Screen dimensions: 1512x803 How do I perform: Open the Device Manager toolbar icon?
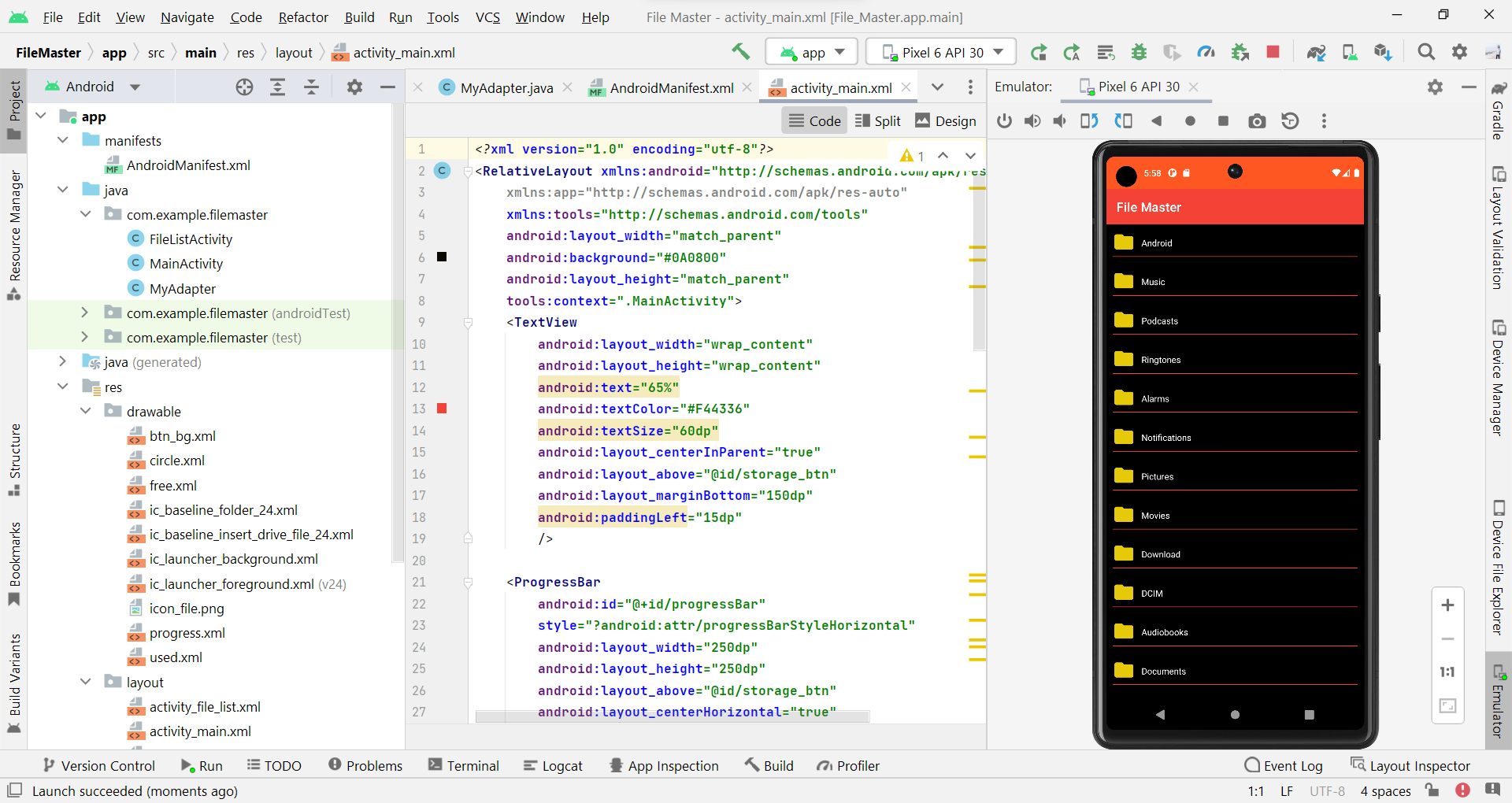click(x=1350, y=52)
